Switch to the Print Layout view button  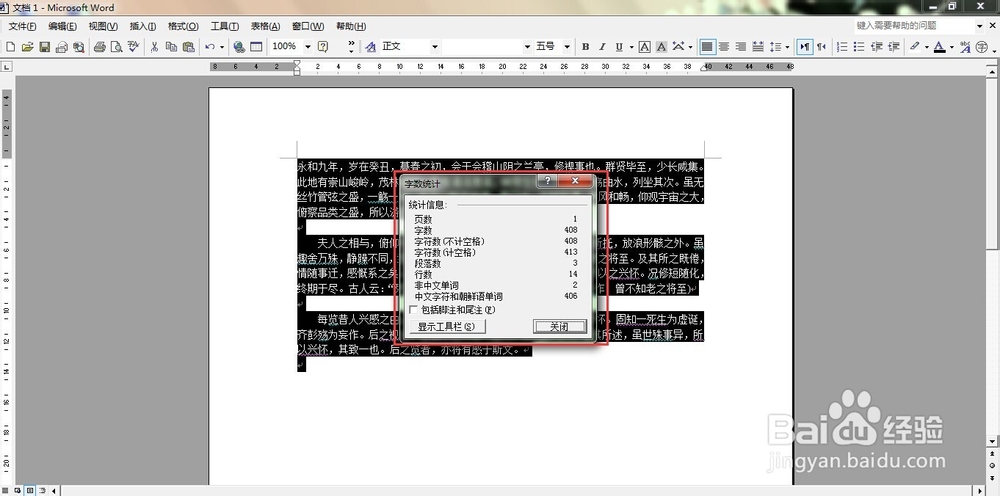30,490
